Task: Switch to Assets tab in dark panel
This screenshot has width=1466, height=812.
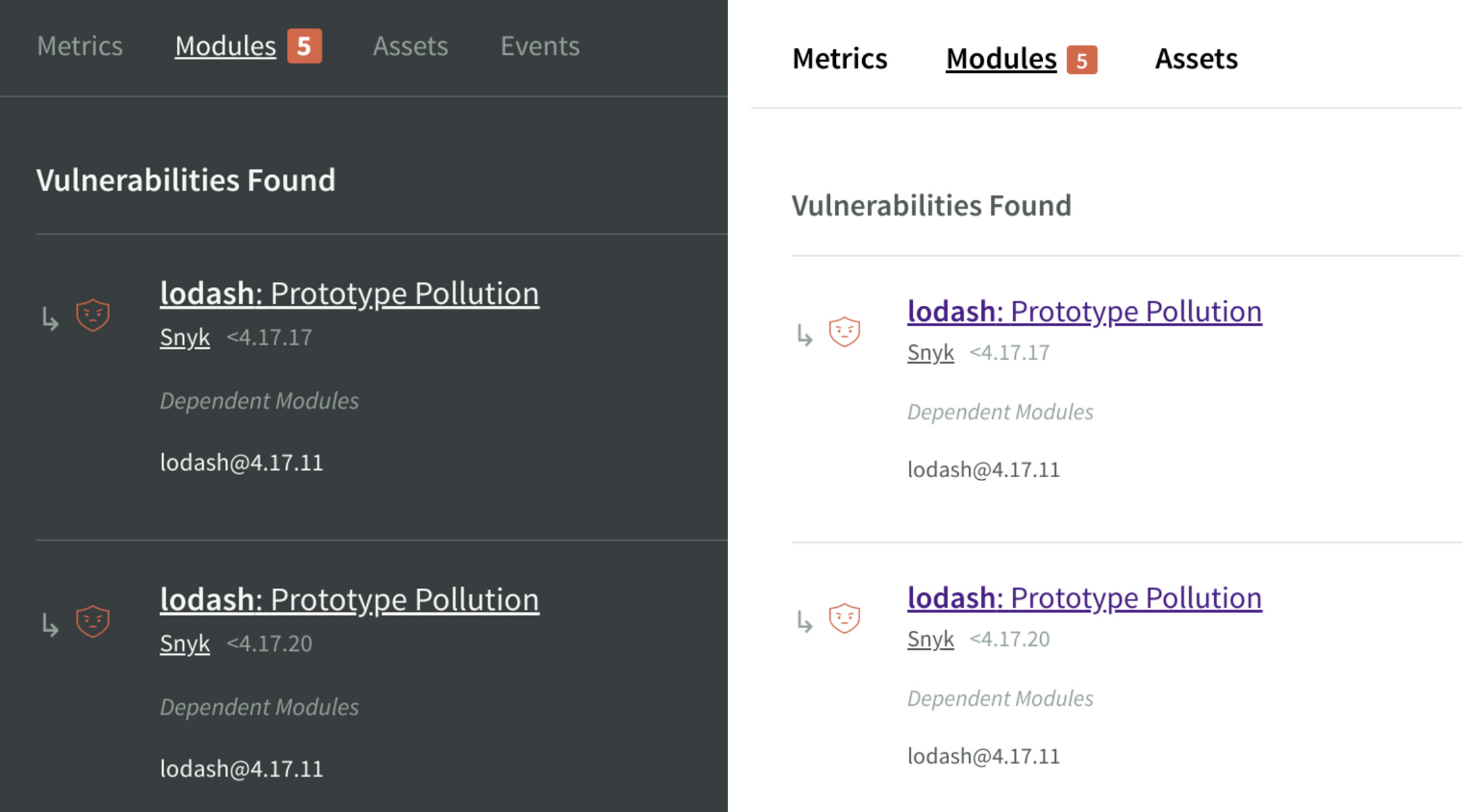Action: click(x=410, y=46)
